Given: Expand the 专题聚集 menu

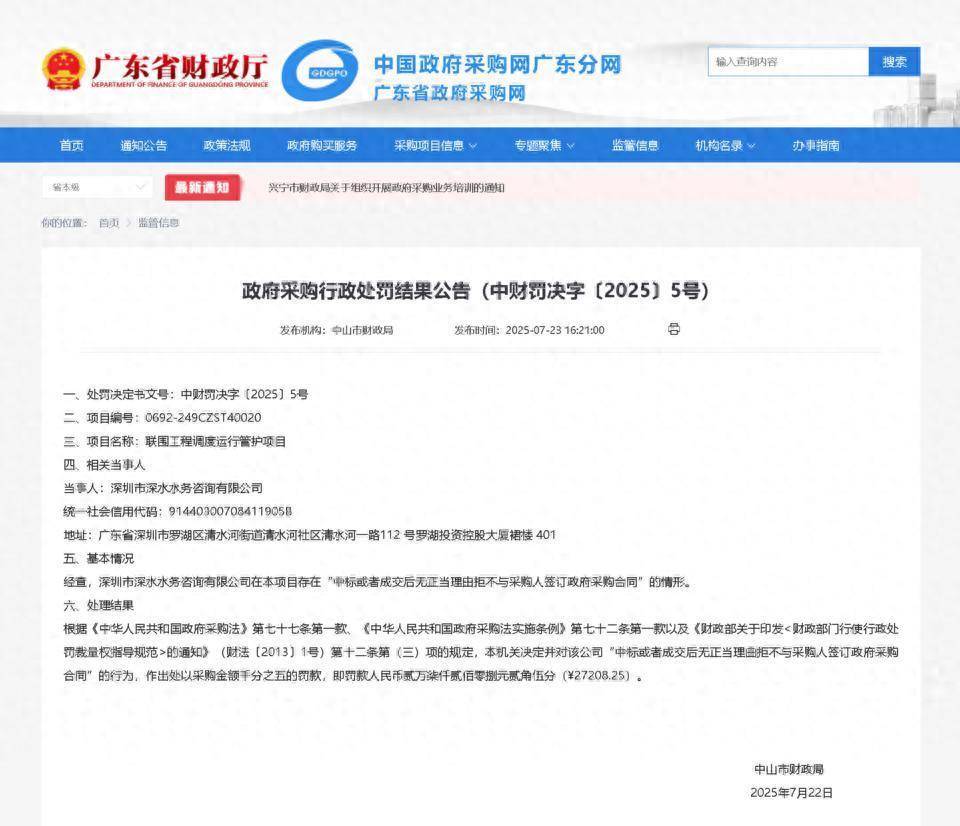Looking at the screenshot, I should [x=545, y=146].
